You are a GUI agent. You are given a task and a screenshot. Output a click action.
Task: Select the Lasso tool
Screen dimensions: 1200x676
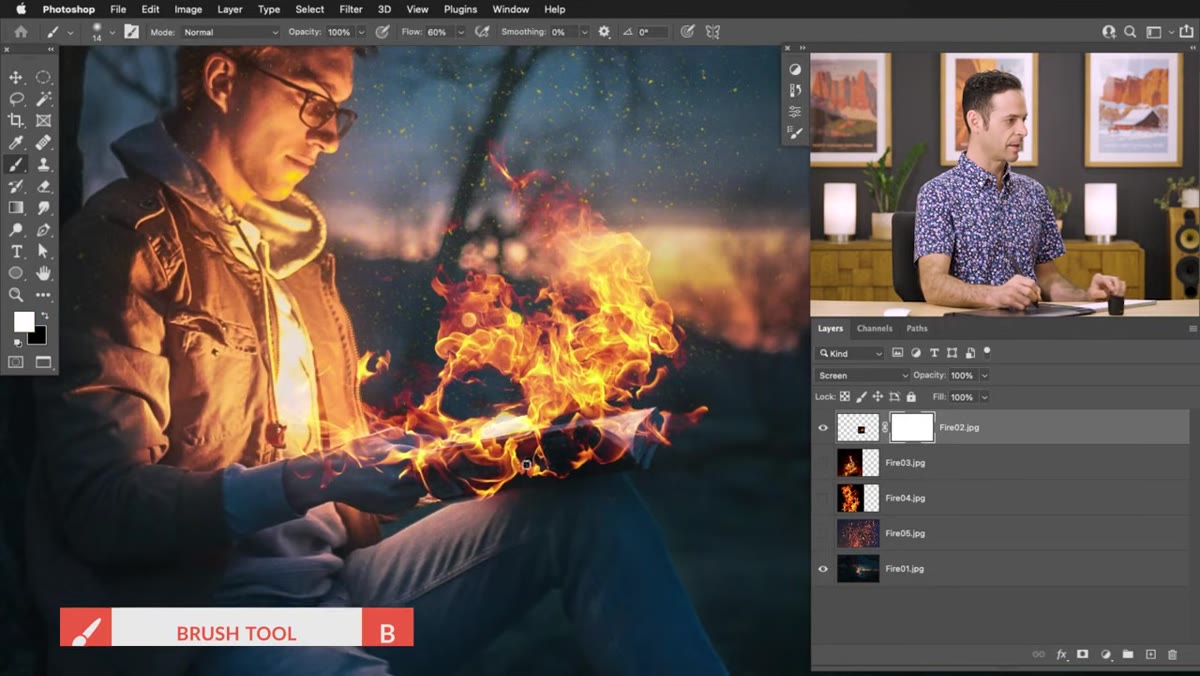(16, 99)
